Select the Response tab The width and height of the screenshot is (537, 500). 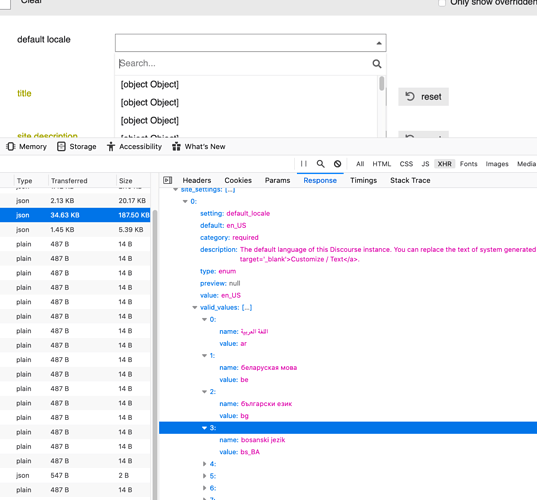tap(320, 180)
